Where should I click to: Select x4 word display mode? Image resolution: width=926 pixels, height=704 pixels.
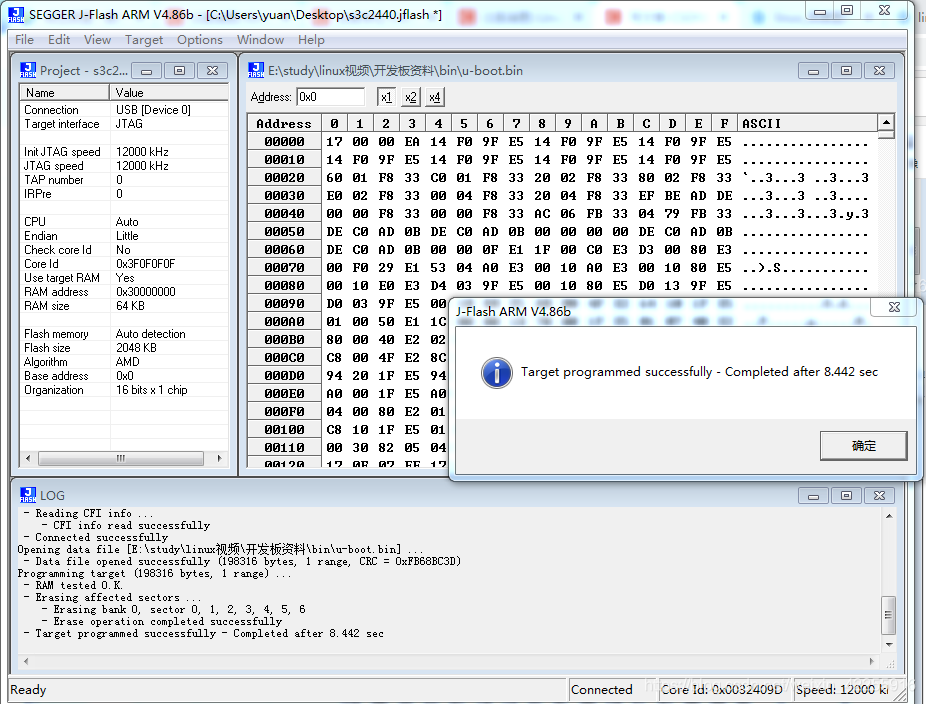[435, 97]
